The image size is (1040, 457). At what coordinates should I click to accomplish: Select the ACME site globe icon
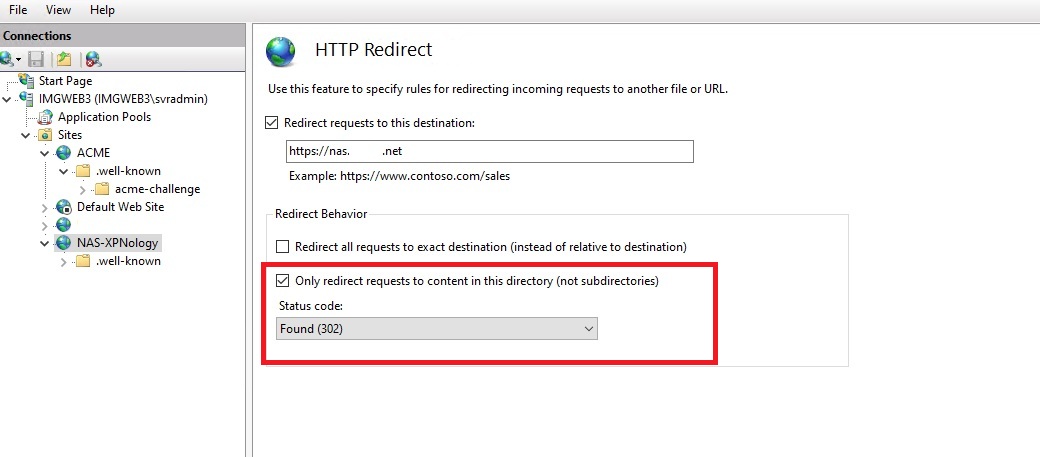(64, 153)
